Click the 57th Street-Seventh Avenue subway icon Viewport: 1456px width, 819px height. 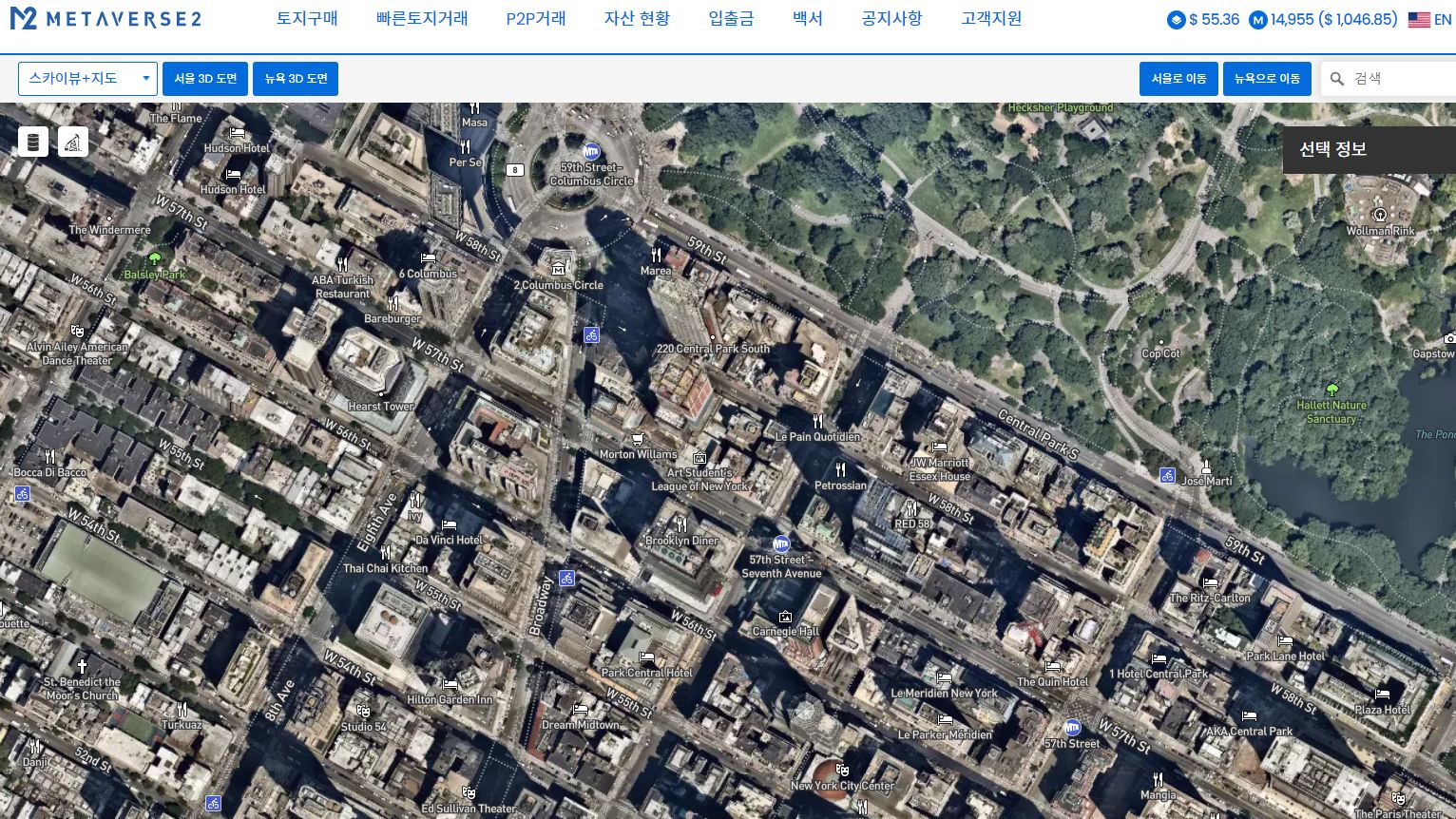coord(781,544)
